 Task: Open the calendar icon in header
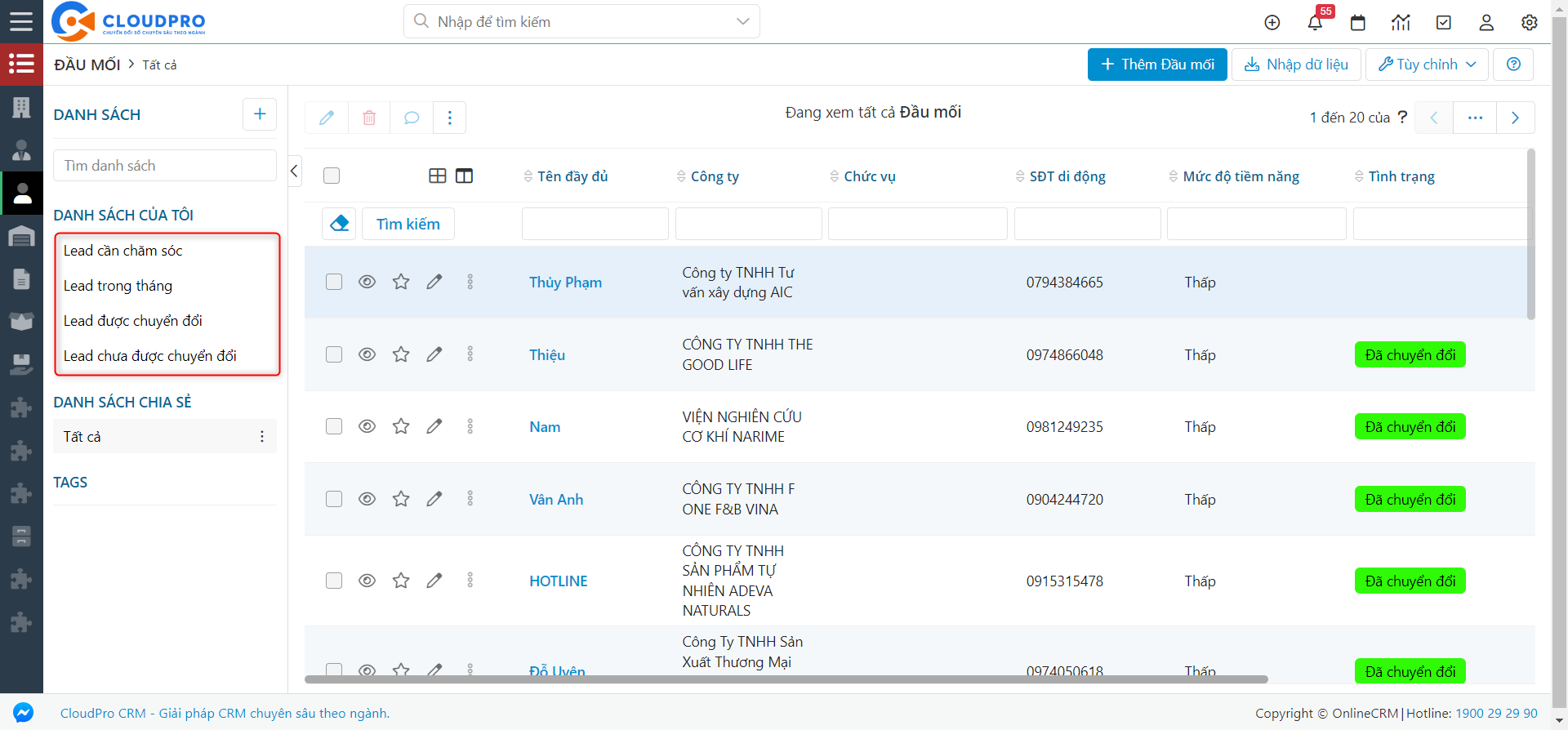click(1358, 23)
